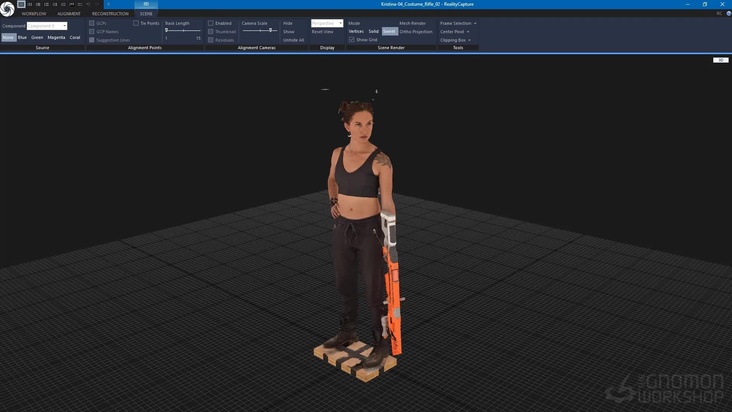Toggle the Thumbnail checkbox
732x412 pixels.
211,31
